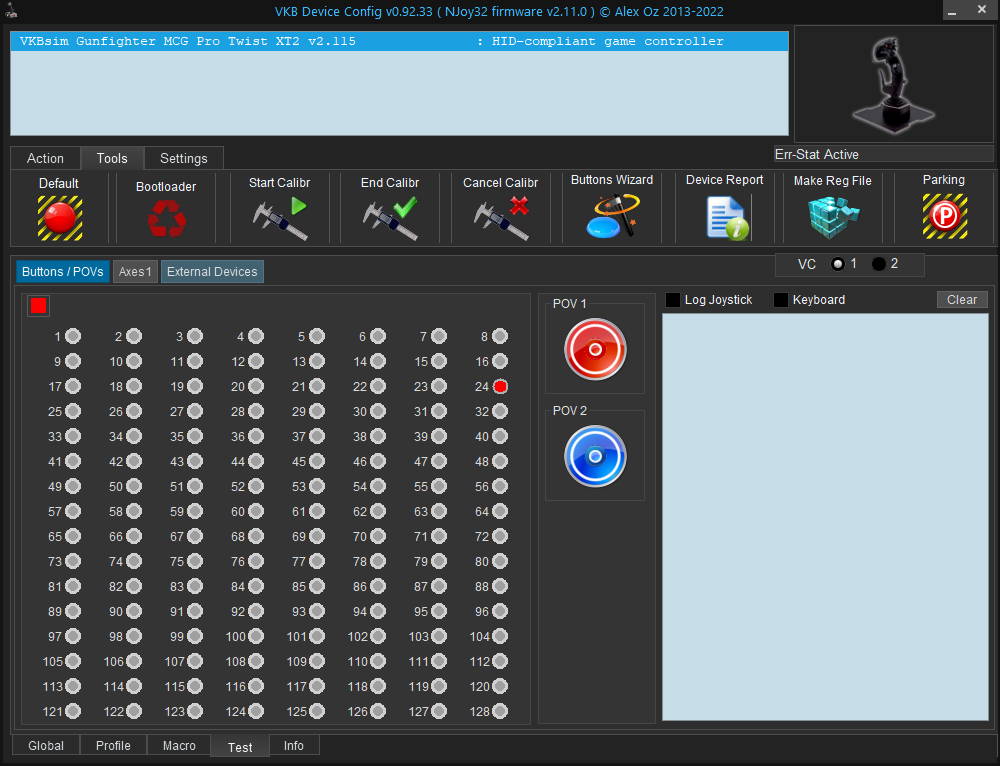Click indicator light for button 121
1000x766 pixels.
coord(73,711)
